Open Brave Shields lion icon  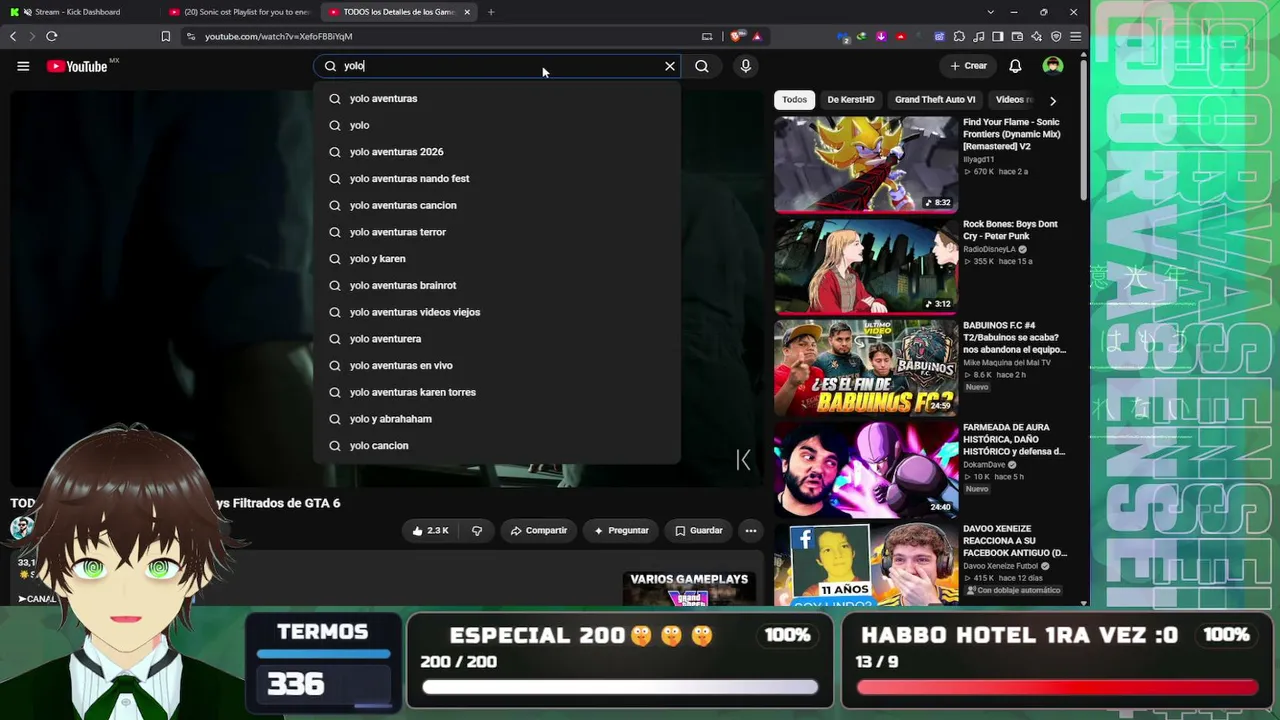click(737, 36)
